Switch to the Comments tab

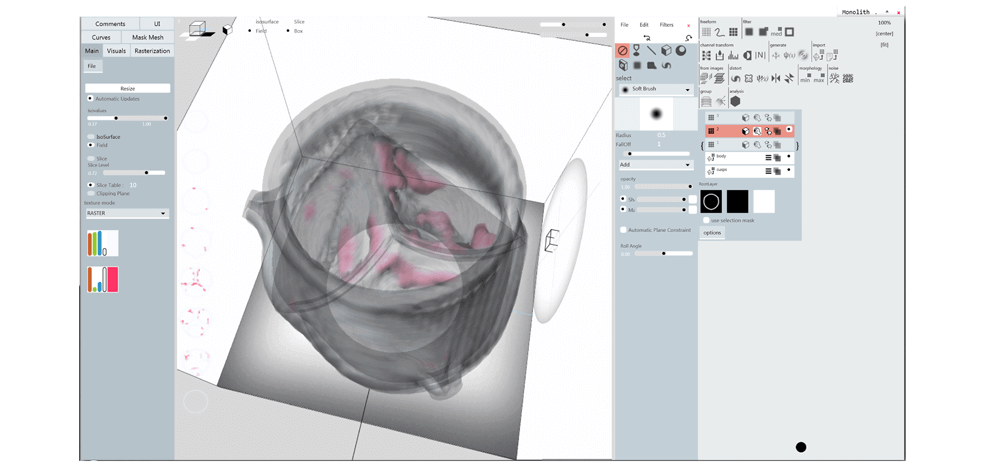pyautogui.click(x=110, y=24)
